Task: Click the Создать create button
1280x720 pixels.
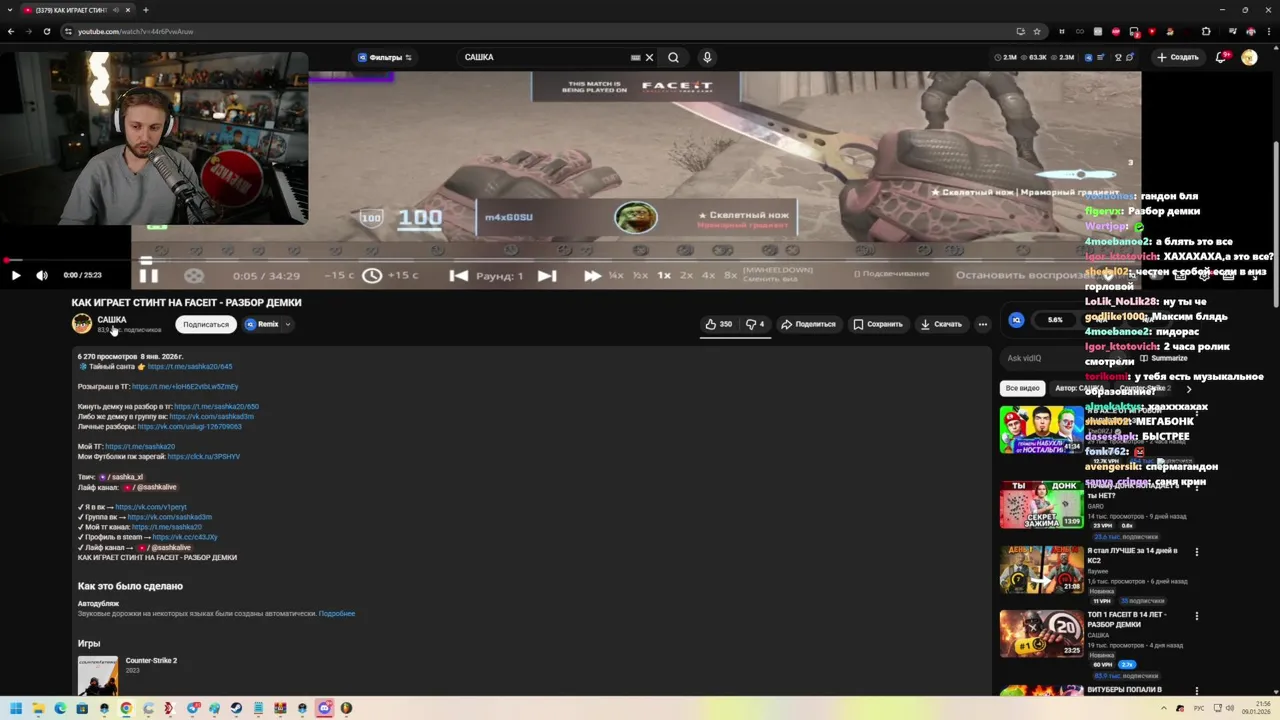Action: [x=1178, y=57]
